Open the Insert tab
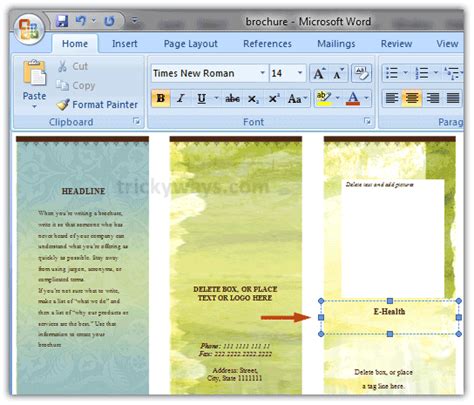 click(125, 44)
